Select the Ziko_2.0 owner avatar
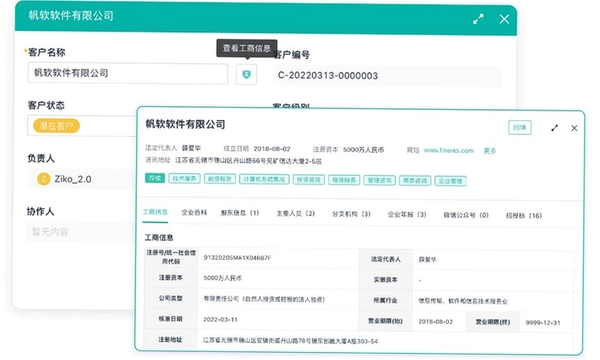The image size is (600, 360). (x=44, y=179)
